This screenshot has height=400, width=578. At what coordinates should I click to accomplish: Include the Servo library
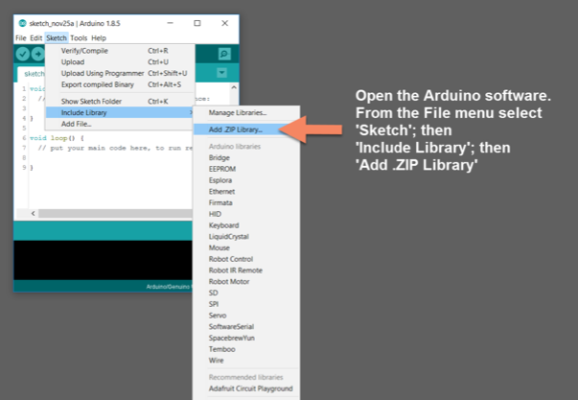click(x=246, y=315)
